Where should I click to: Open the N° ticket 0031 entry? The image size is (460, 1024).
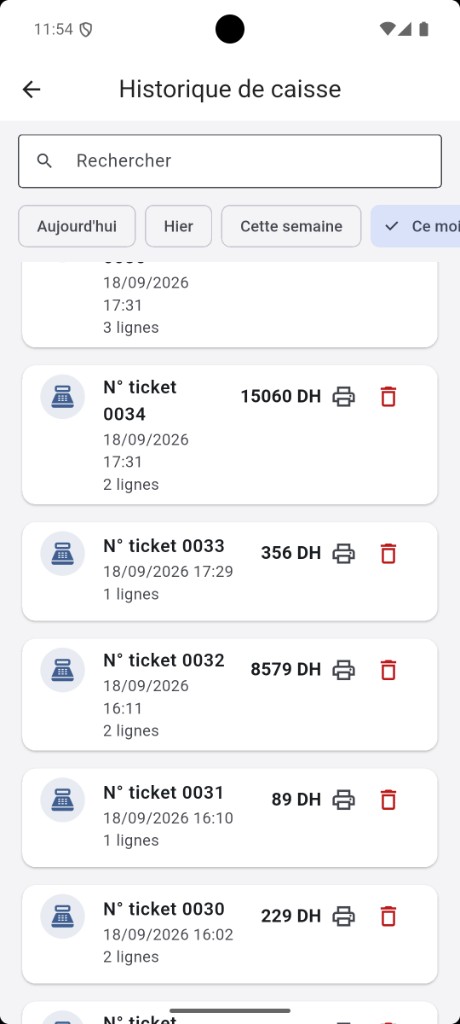[229, 818]
